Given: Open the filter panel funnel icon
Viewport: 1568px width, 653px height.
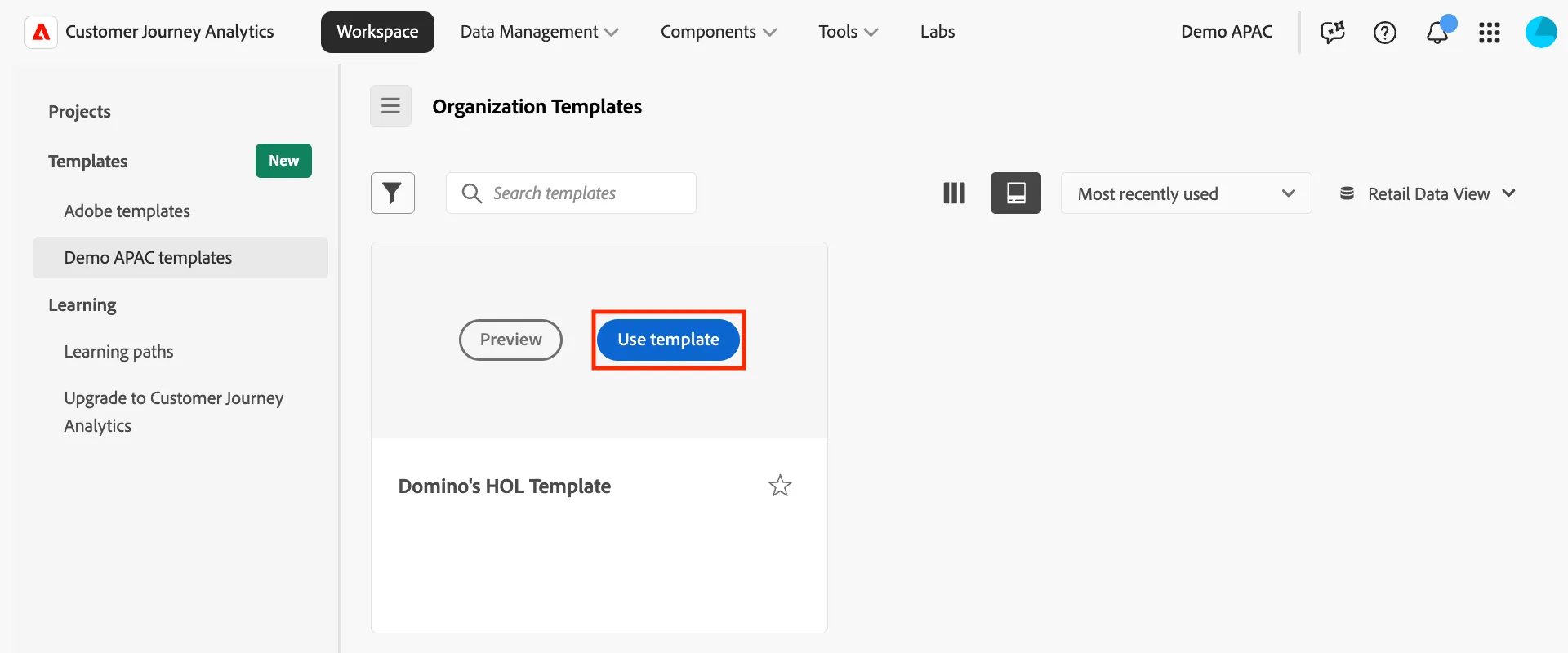Looking at the screenshot, I should point(393,193).
